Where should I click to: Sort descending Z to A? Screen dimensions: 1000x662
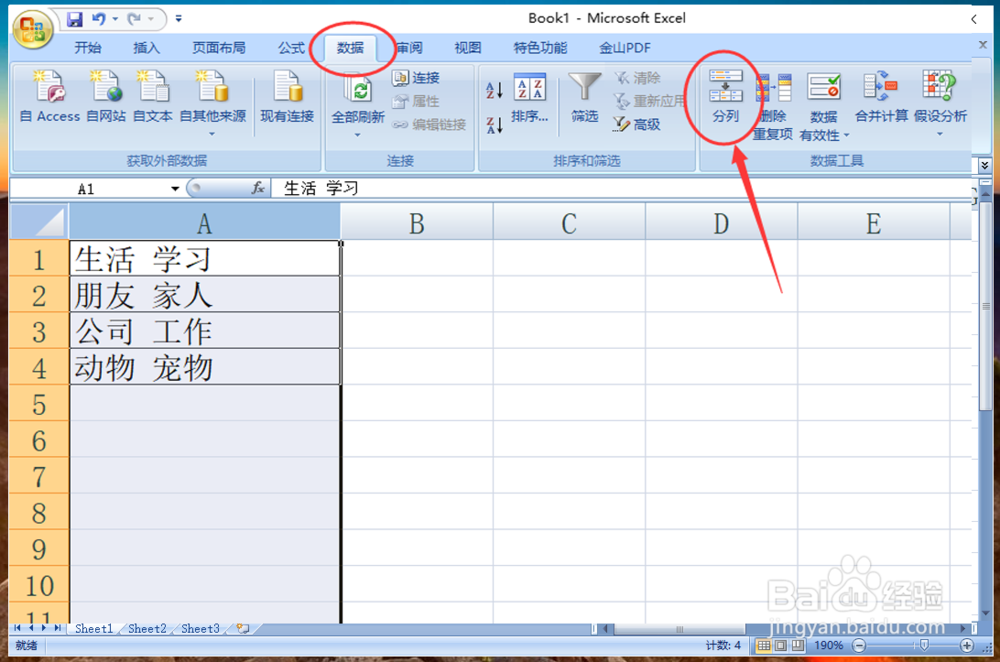tap(494, 124)
